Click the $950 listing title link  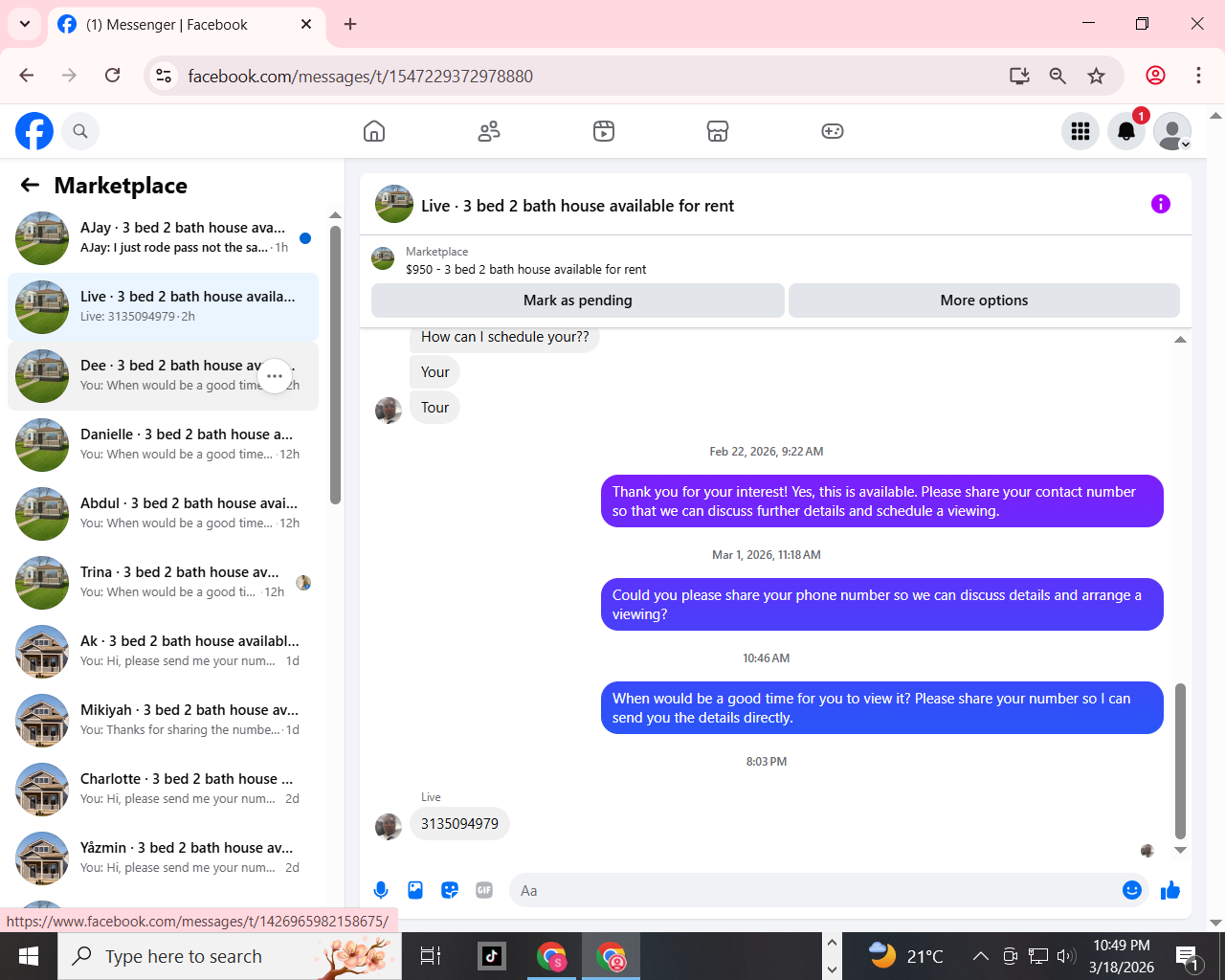click(x=525, y=270)
